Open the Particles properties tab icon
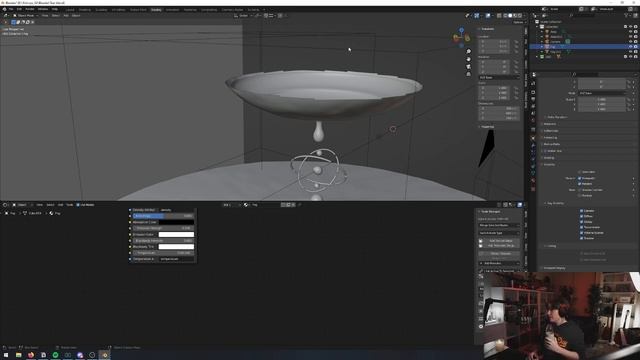This screenshot has width=640, height=360. (533, 152)
